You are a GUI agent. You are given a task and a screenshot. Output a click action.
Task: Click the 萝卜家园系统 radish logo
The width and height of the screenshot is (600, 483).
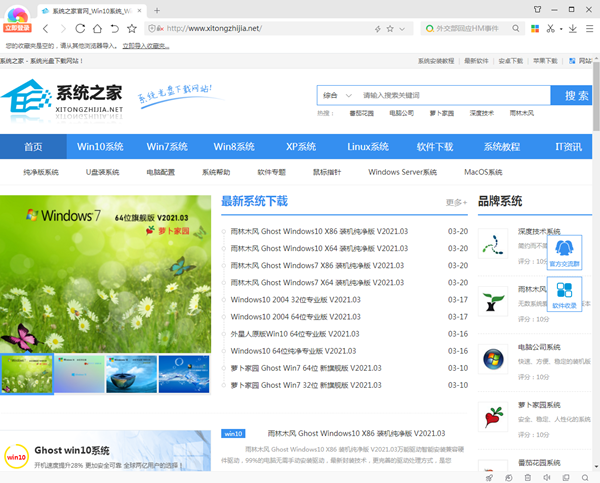point(493,417)
